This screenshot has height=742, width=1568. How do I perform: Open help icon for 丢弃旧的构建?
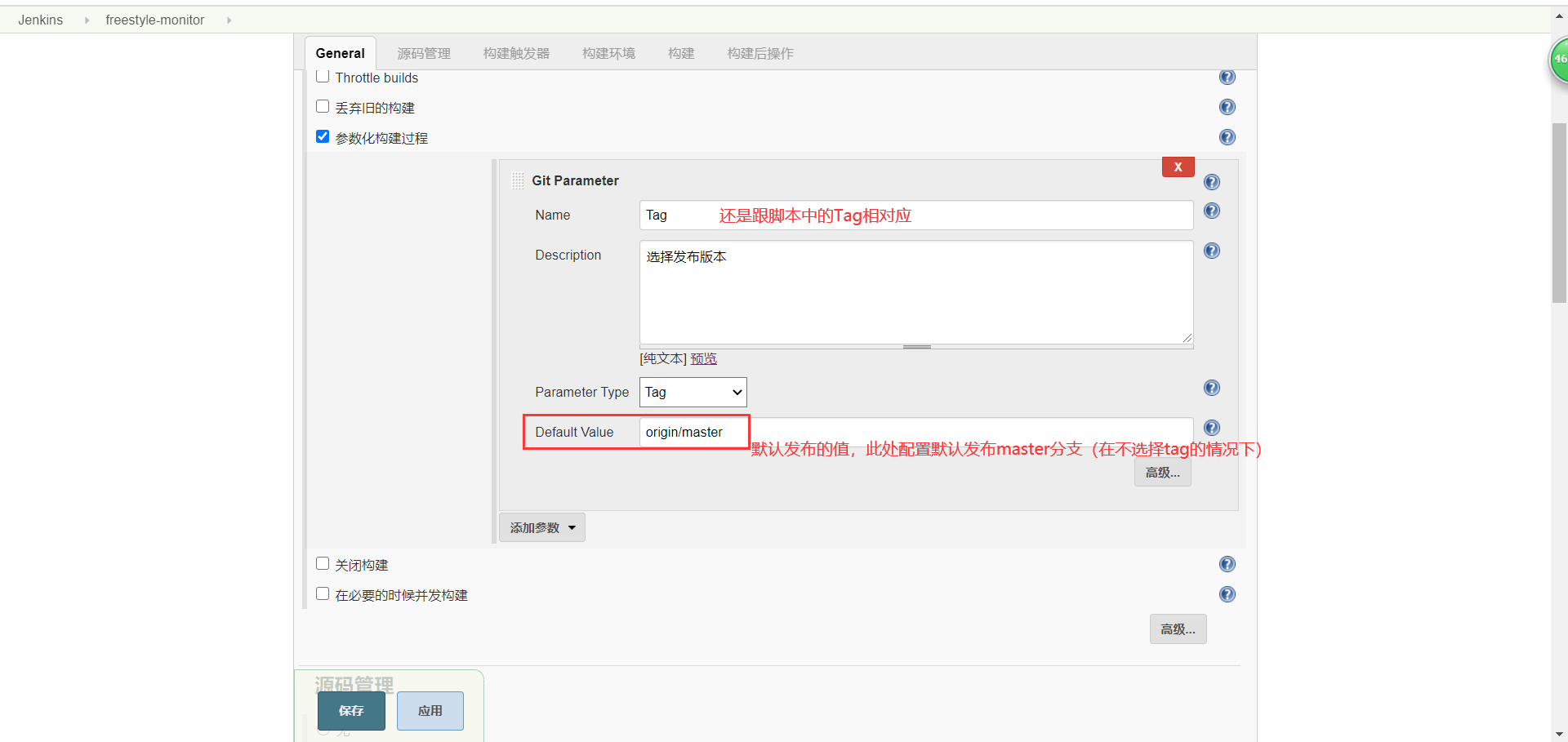click(x=1227, y=107)
